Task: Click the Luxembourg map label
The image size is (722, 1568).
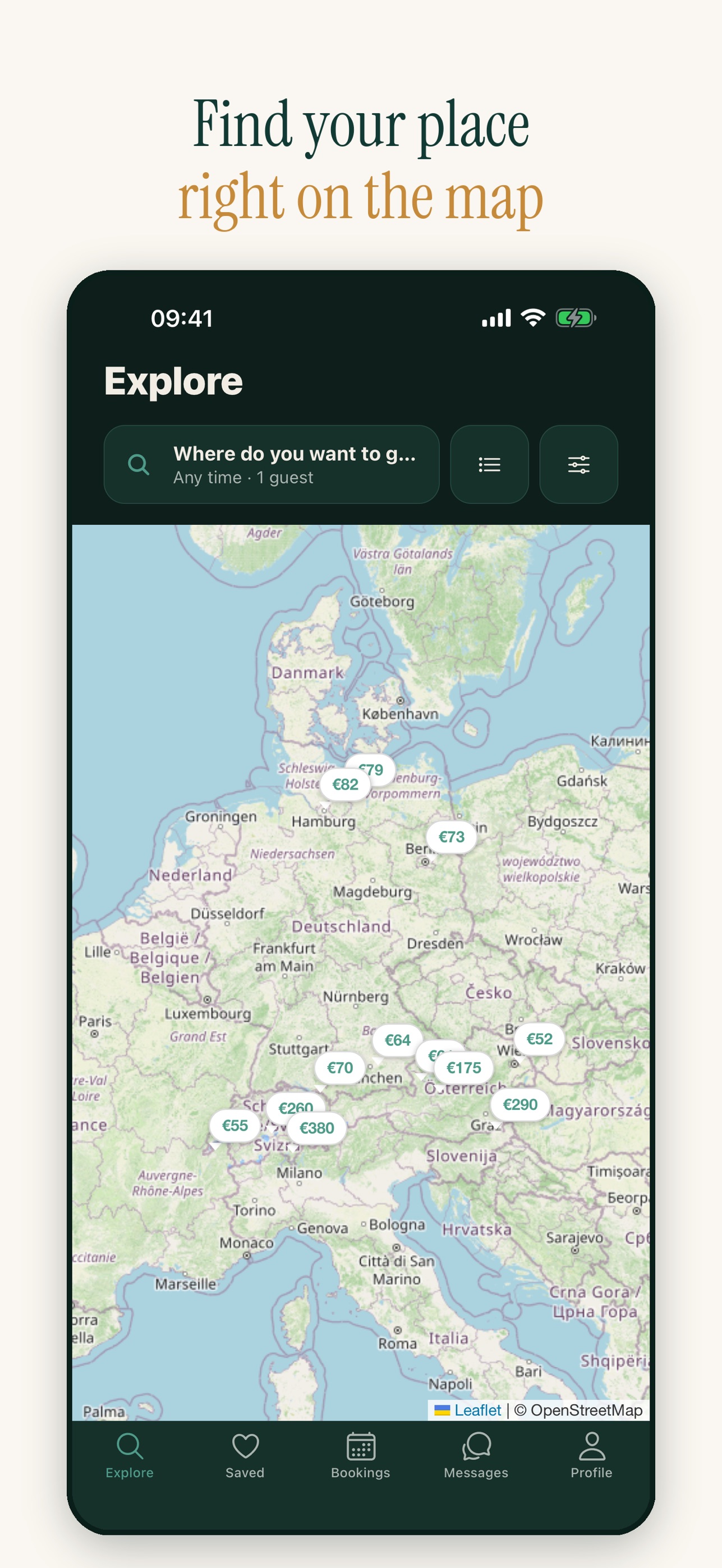Action: pos(208,1013)
